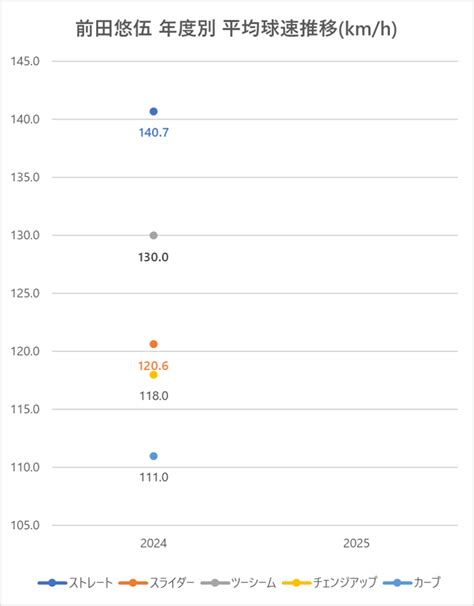Image resolution: width=474 pixels, height=606 pixels.
Task: Click the yellow チェンジアップ data point marker
Action: (x=153, y=374)
